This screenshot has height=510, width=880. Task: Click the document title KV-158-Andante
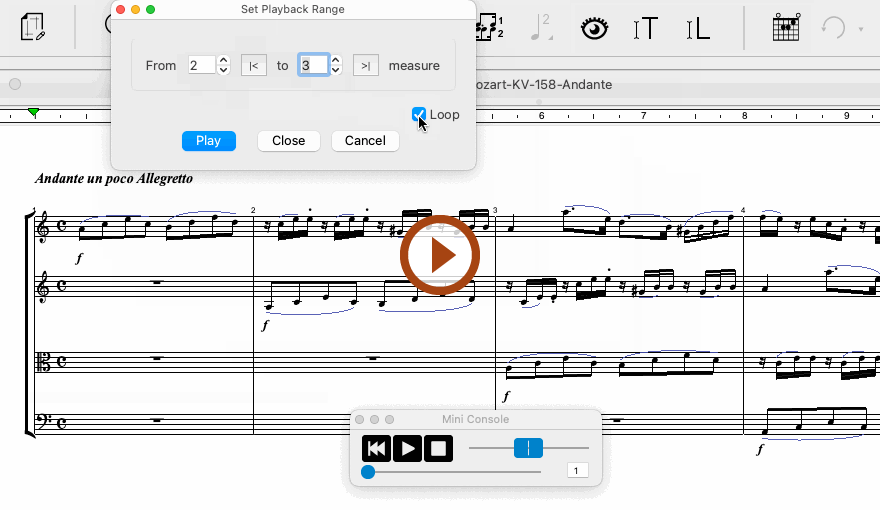click(x=544, y=85)
